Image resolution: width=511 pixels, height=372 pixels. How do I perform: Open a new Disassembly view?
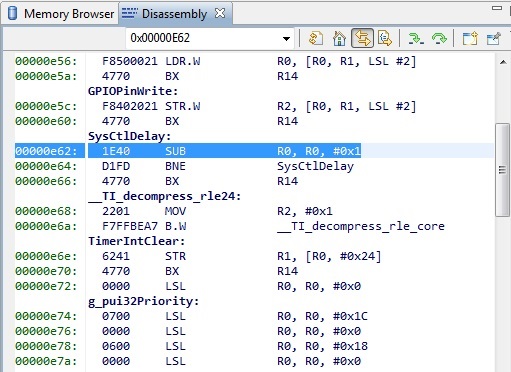(470, 39)
